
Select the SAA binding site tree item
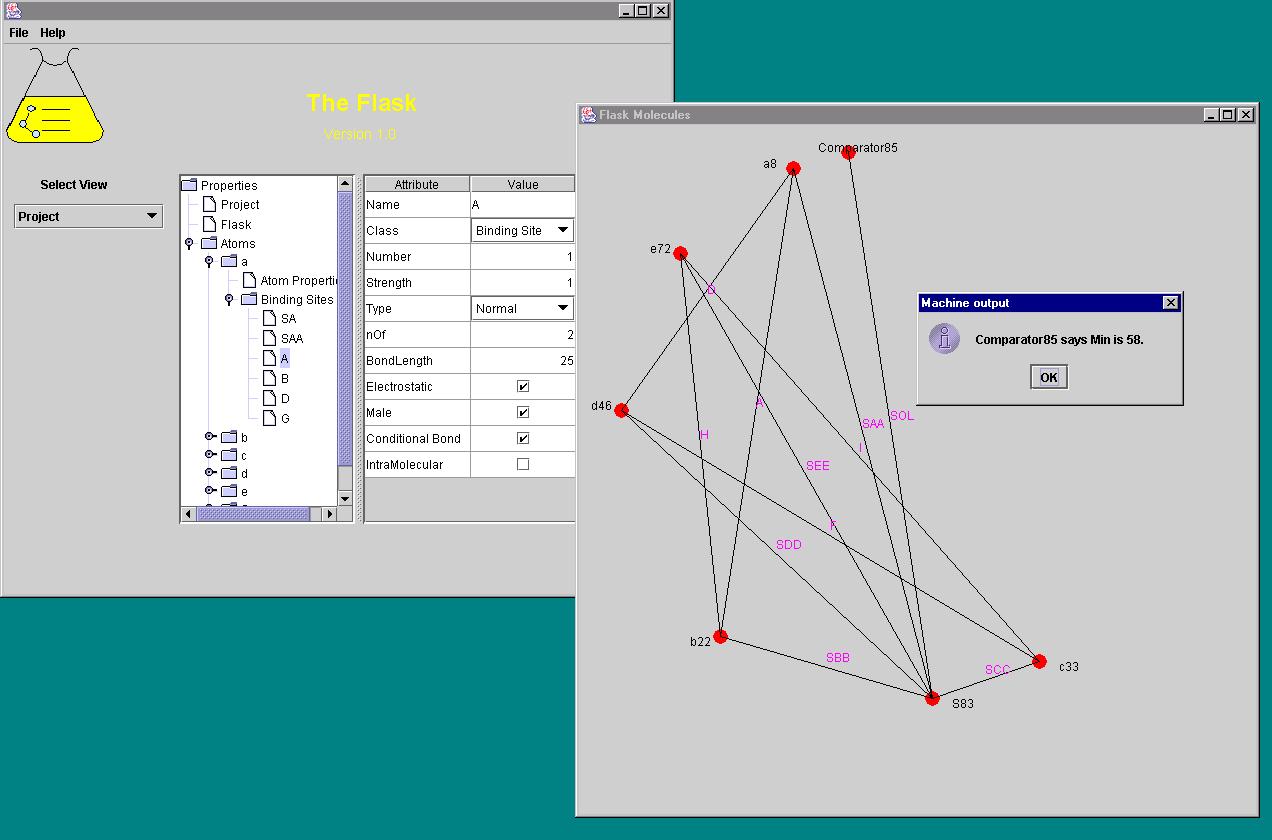tap(291, 339)
